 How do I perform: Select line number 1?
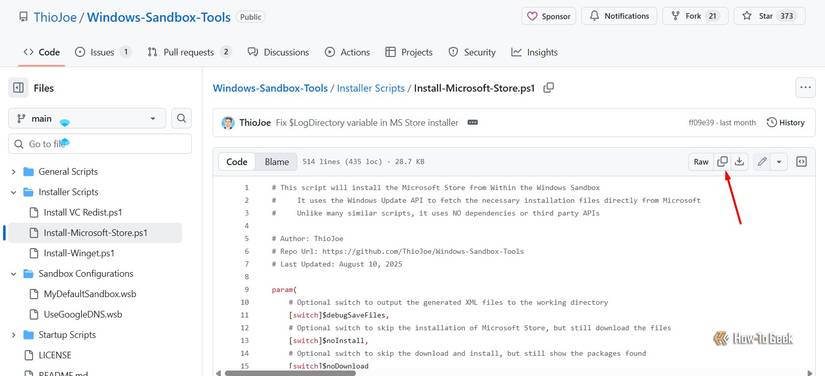point(246,187)
